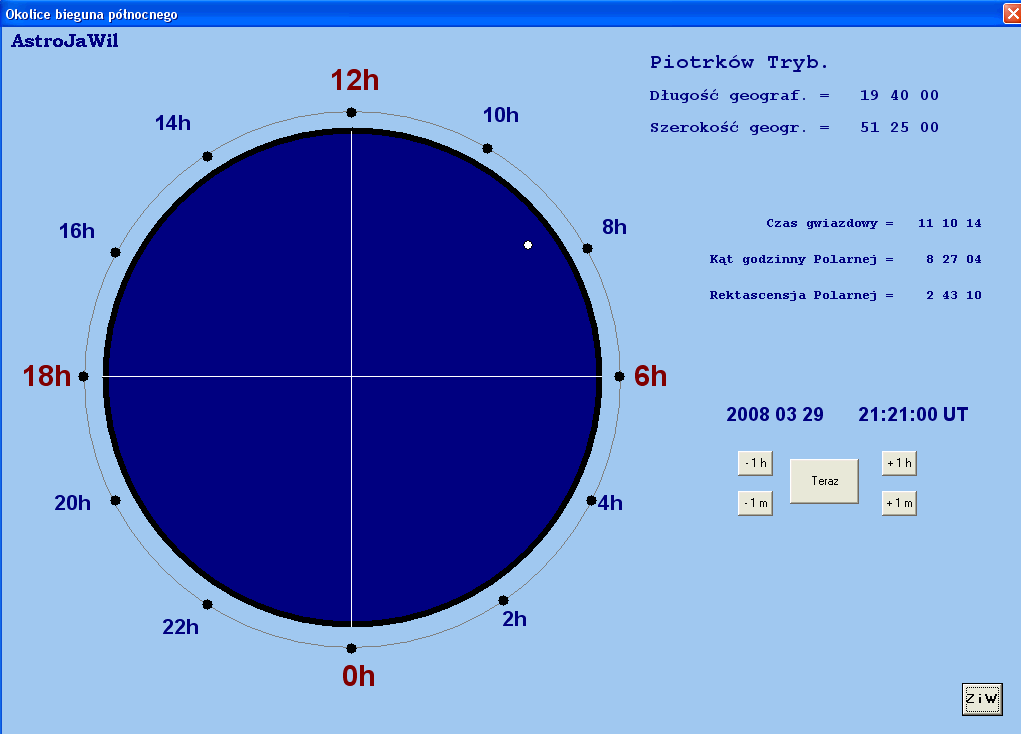This screenshot has width=1021, height=734.
Task: Close the Okolice bieguna północnego window
Action: click(1012, 14)
